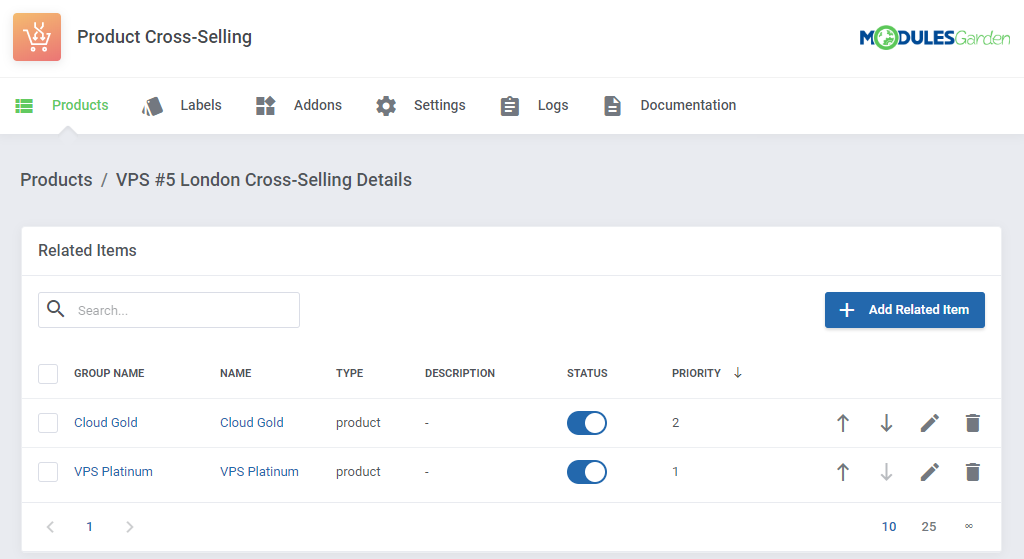Open the Logs tab

pos(553,105)
